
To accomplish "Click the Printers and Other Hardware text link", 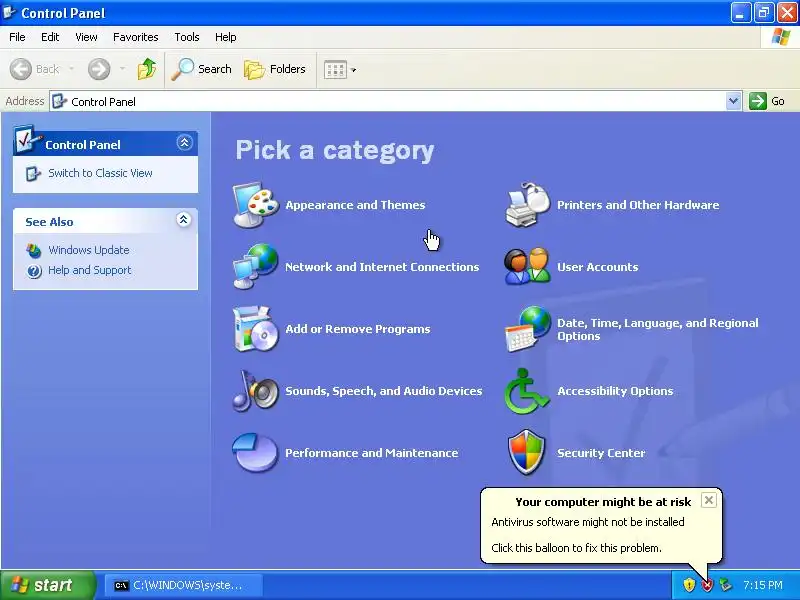I will tap(638, 205).
